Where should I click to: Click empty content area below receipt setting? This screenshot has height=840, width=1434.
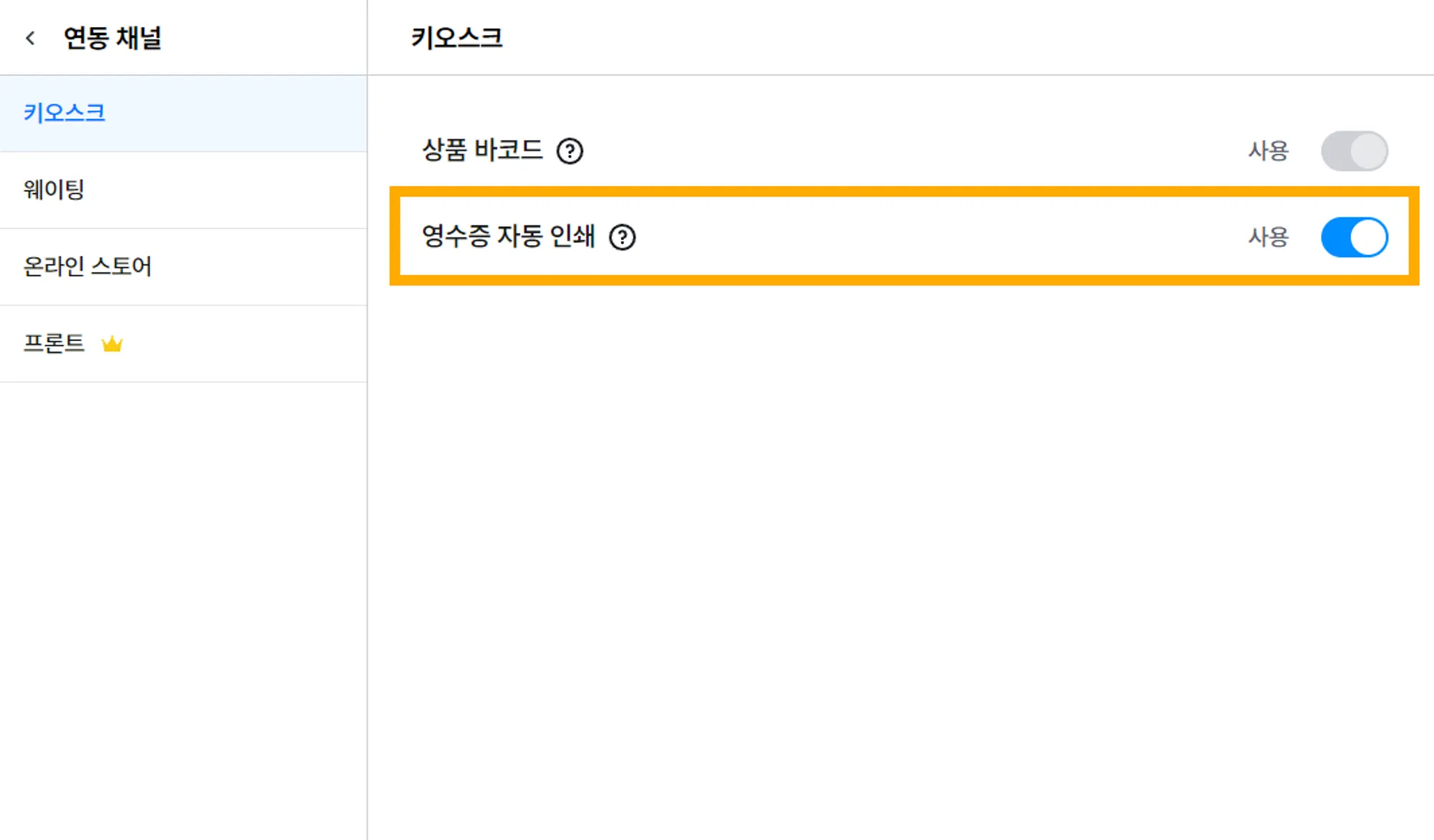pos(896,538)
